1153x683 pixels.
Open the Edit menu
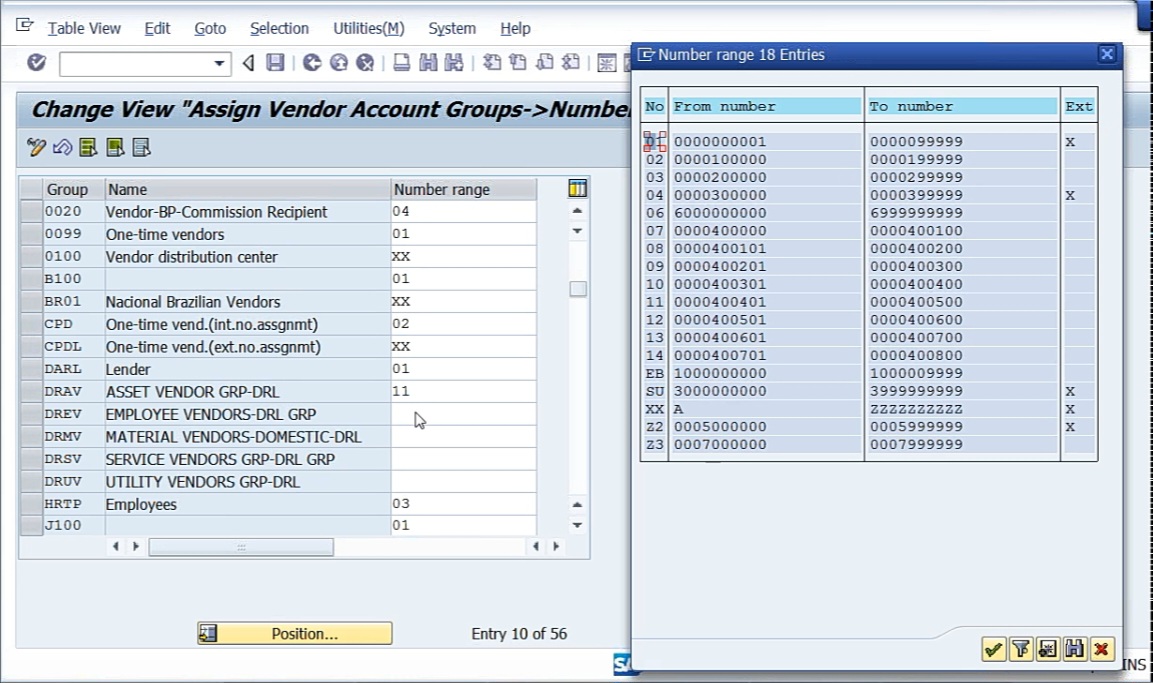(x=157, y=28)
